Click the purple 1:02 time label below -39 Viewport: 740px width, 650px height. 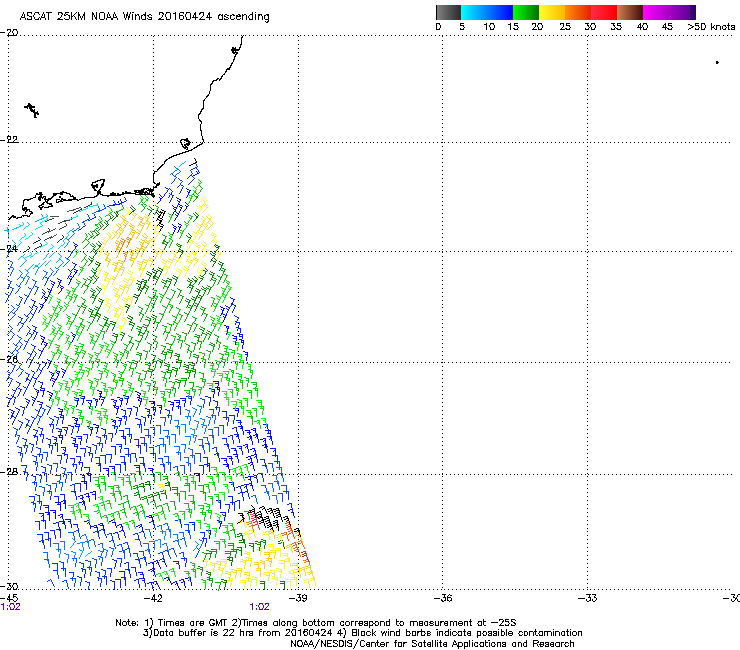tap(260, 607)
